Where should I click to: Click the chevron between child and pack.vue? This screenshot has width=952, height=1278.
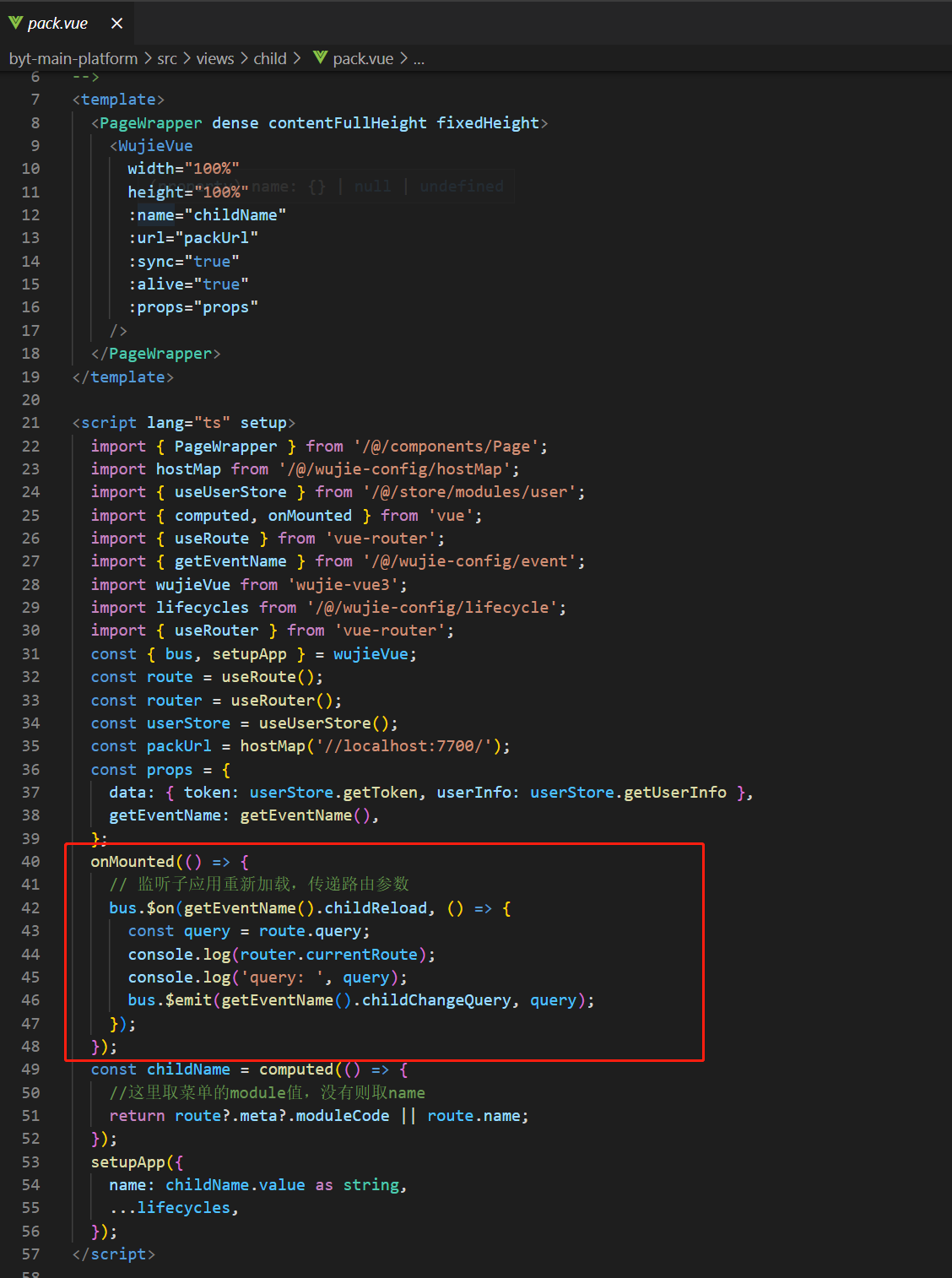click(x=297, y=57)
